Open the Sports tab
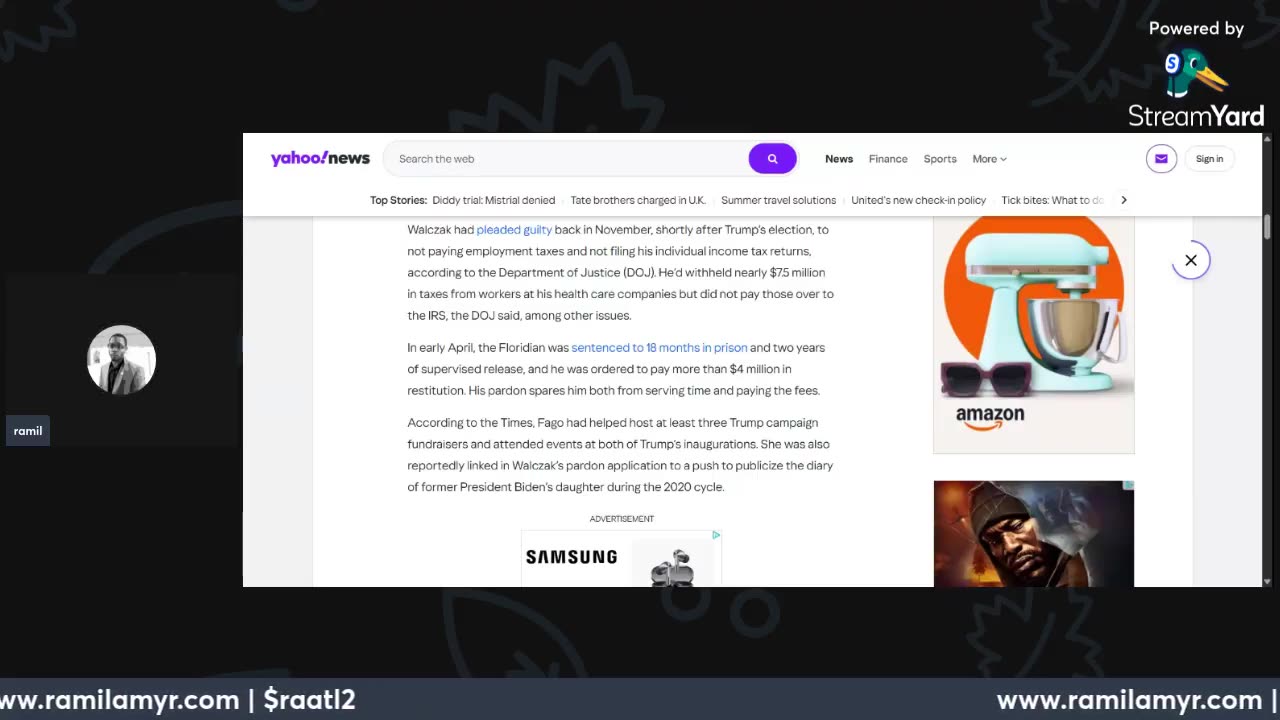 [940, 159]
